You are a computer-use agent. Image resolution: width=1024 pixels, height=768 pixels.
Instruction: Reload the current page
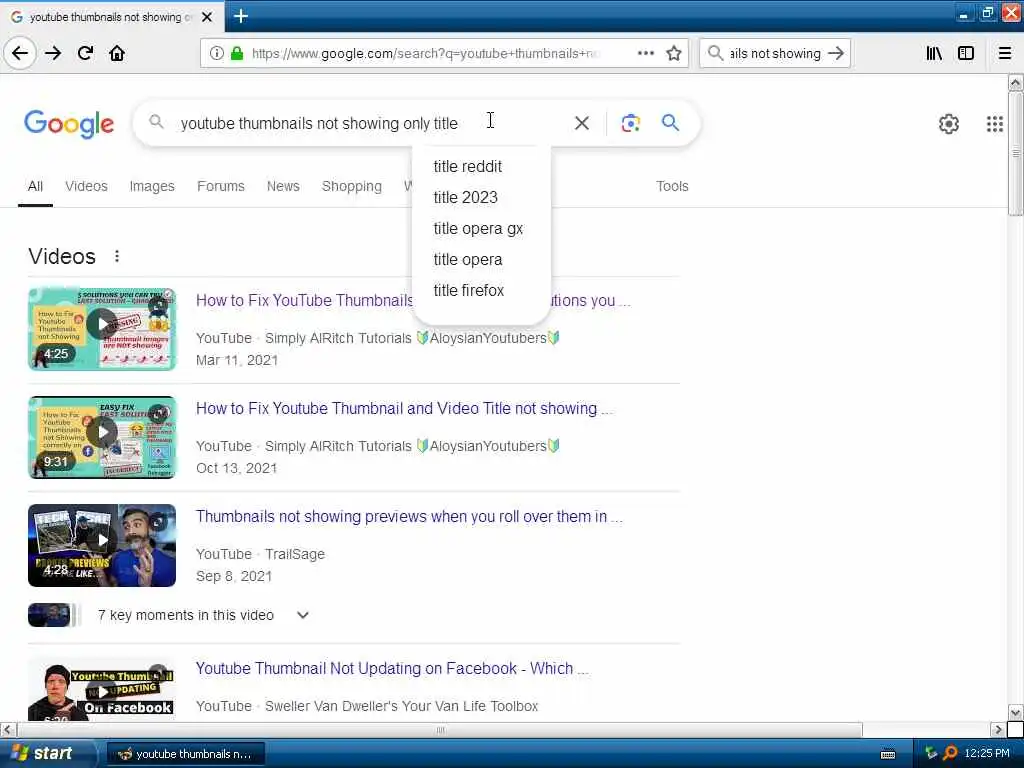pyautogui.click(x=85, y=53)
